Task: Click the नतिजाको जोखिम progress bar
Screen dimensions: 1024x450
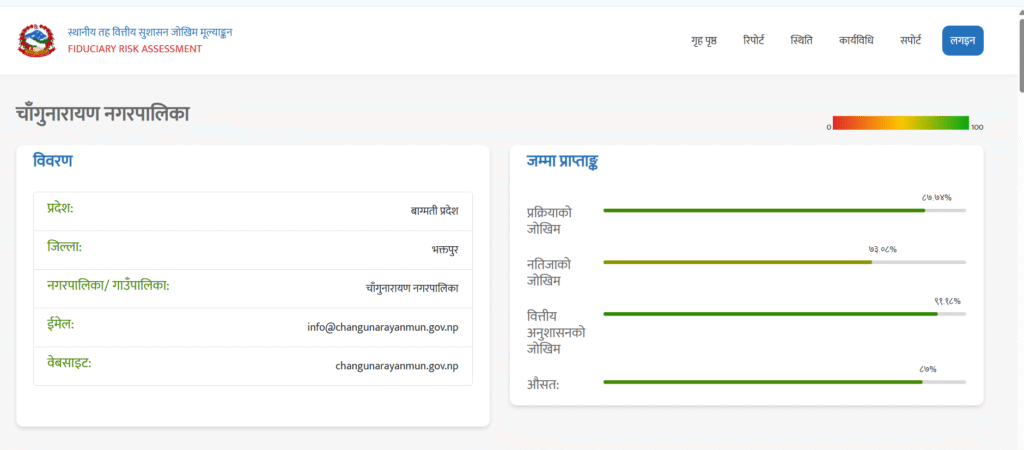Action: click(x=784, y=262)
